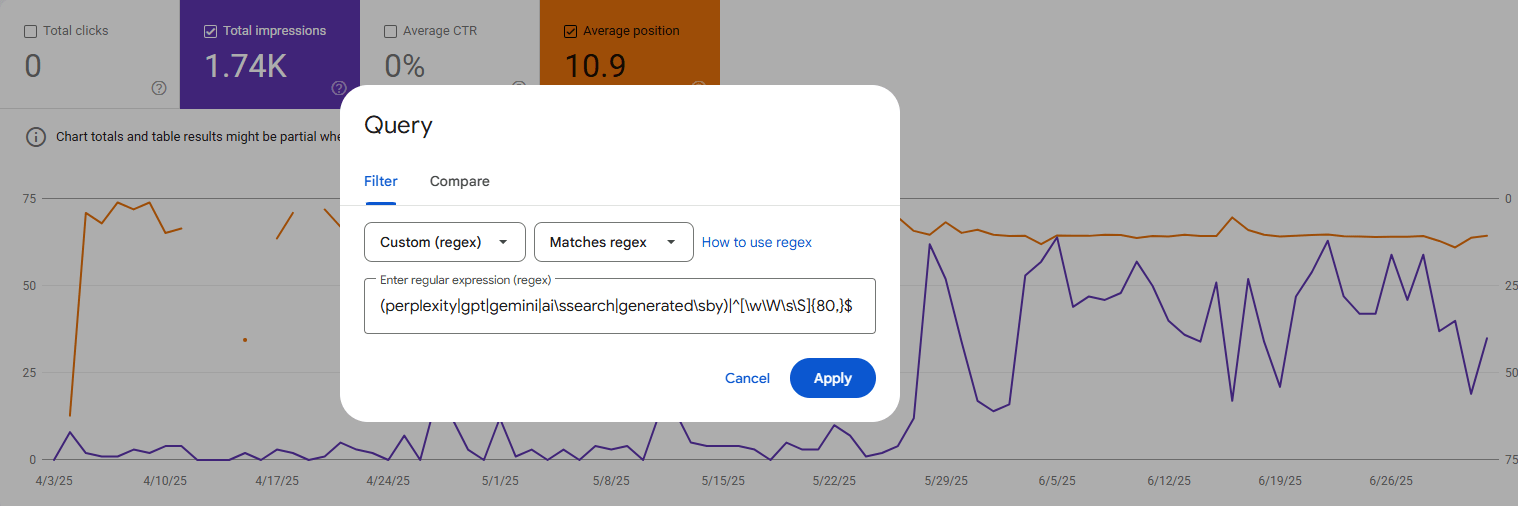Click the 6/5/25 date label on the axis
This screenshot has width=1518, height=506.
[x=1056, y=481]
